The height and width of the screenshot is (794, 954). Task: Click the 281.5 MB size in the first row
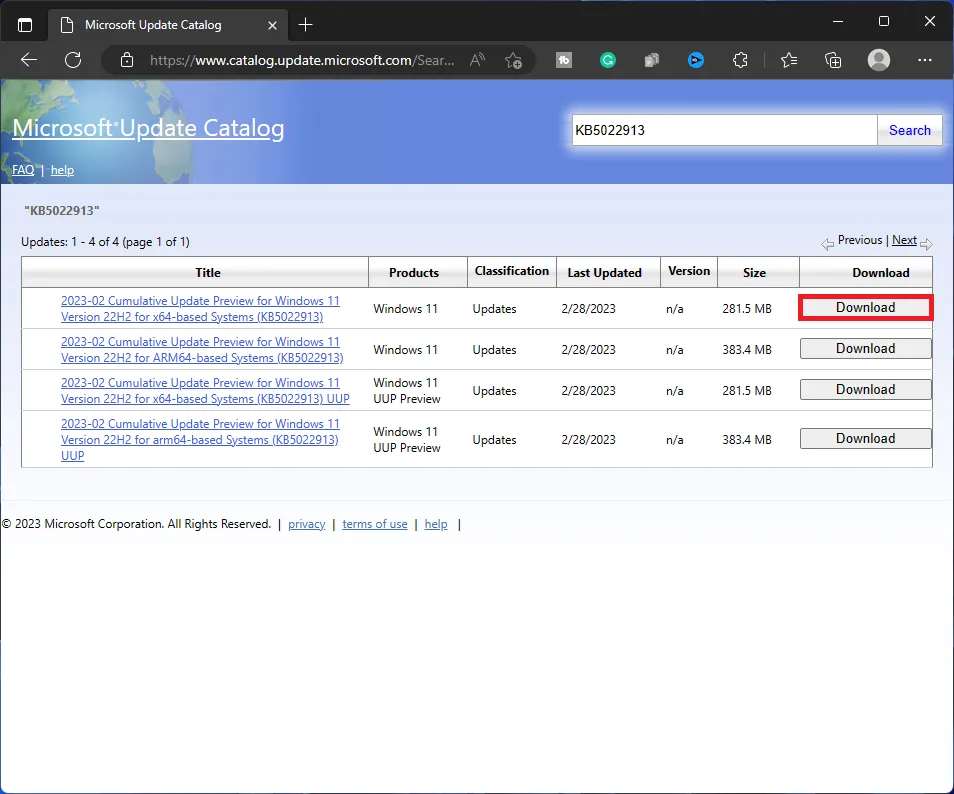coord(747,308)
